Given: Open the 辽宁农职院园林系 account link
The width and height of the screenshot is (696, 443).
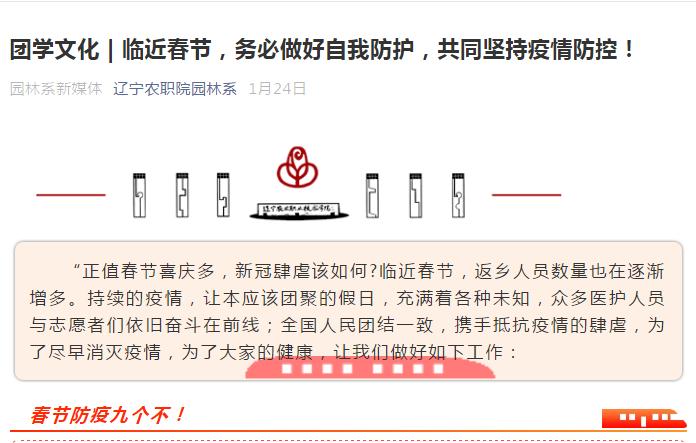Looking at the screenshot, I should point(175,89).
